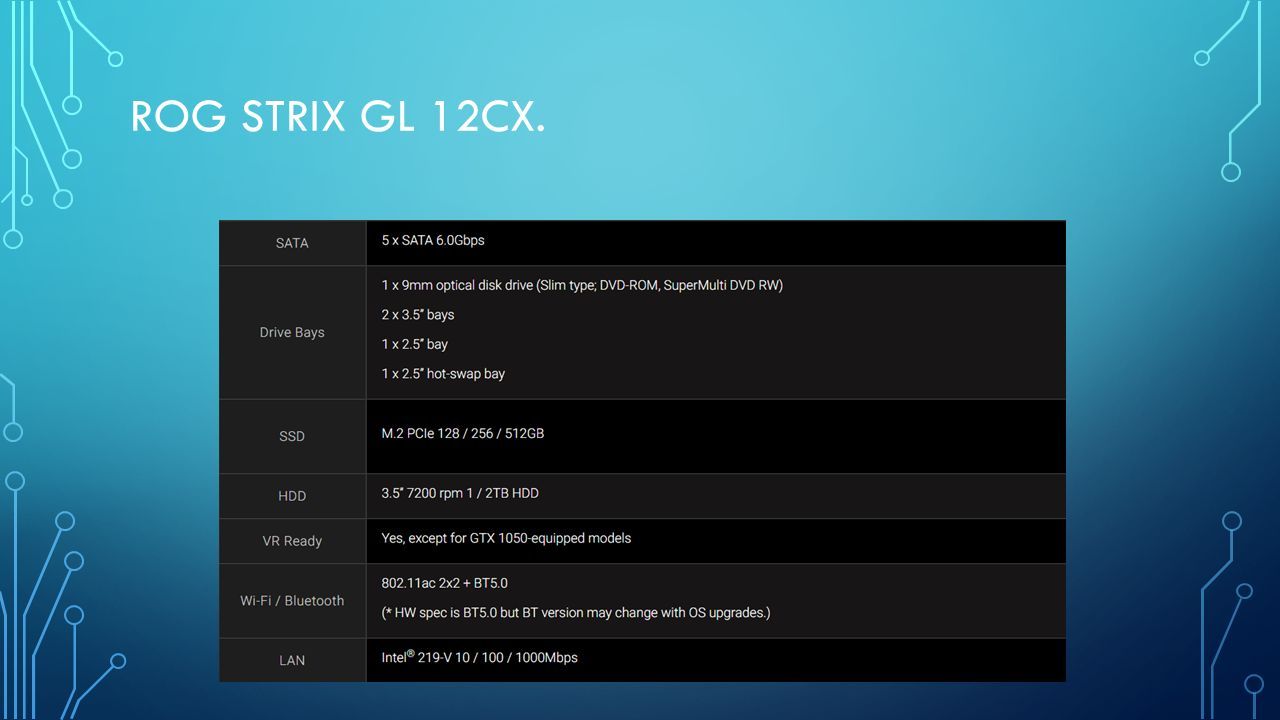Click the 1 x 2.5" bay entry
Viewport: 1280px width, 720px height.
[414, 344]
